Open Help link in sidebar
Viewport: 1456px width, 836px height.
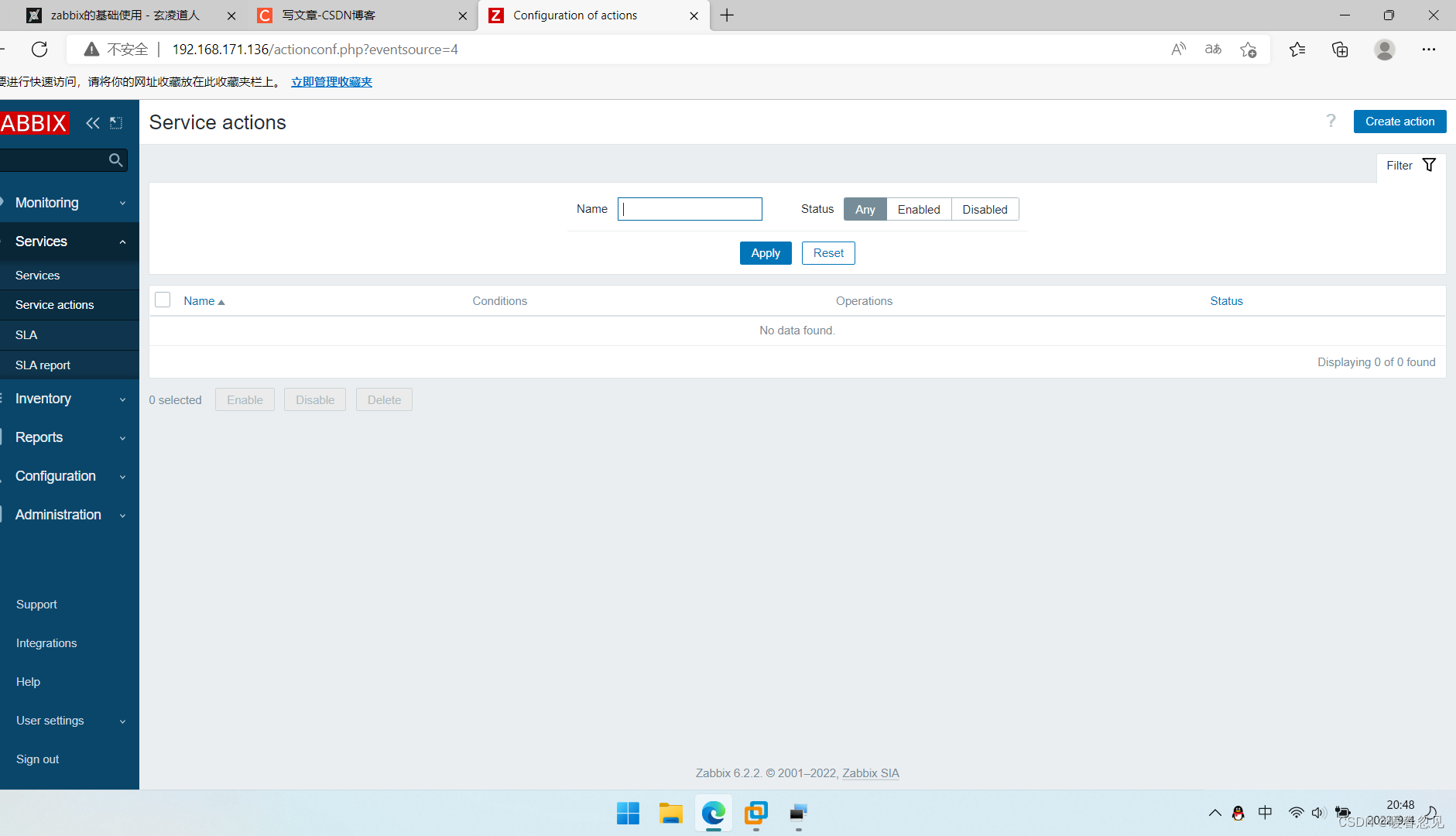(28, 682)
